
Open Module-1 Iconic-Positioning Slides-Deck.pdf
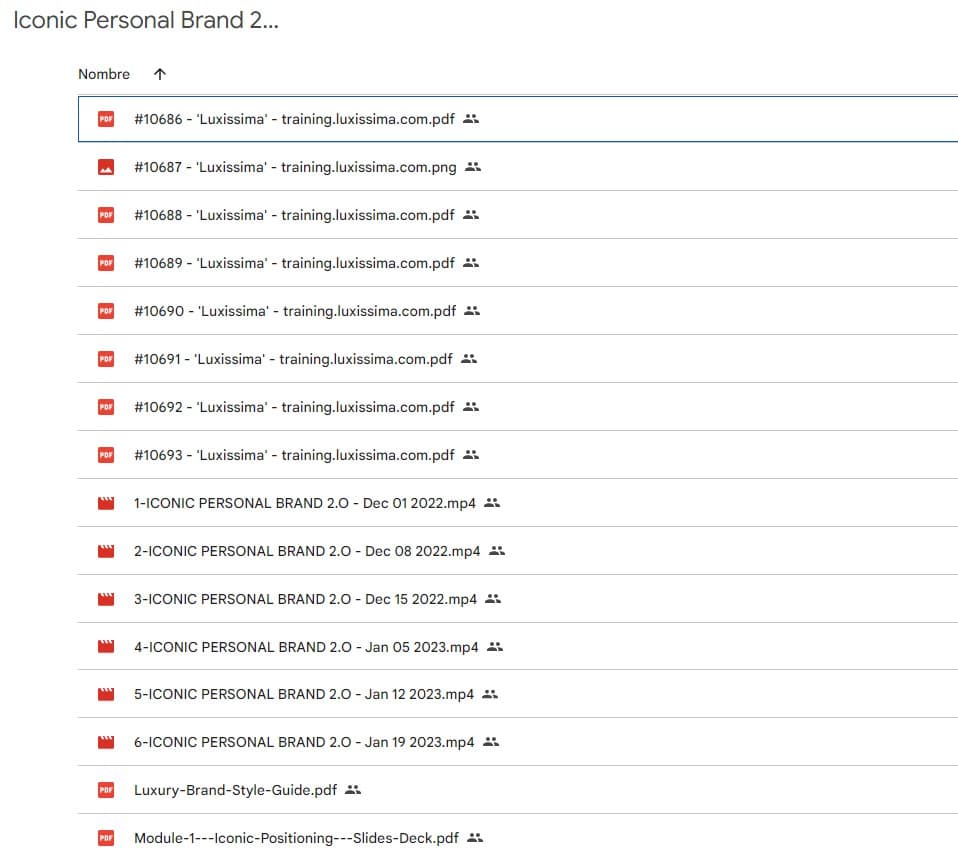point(296,838)
